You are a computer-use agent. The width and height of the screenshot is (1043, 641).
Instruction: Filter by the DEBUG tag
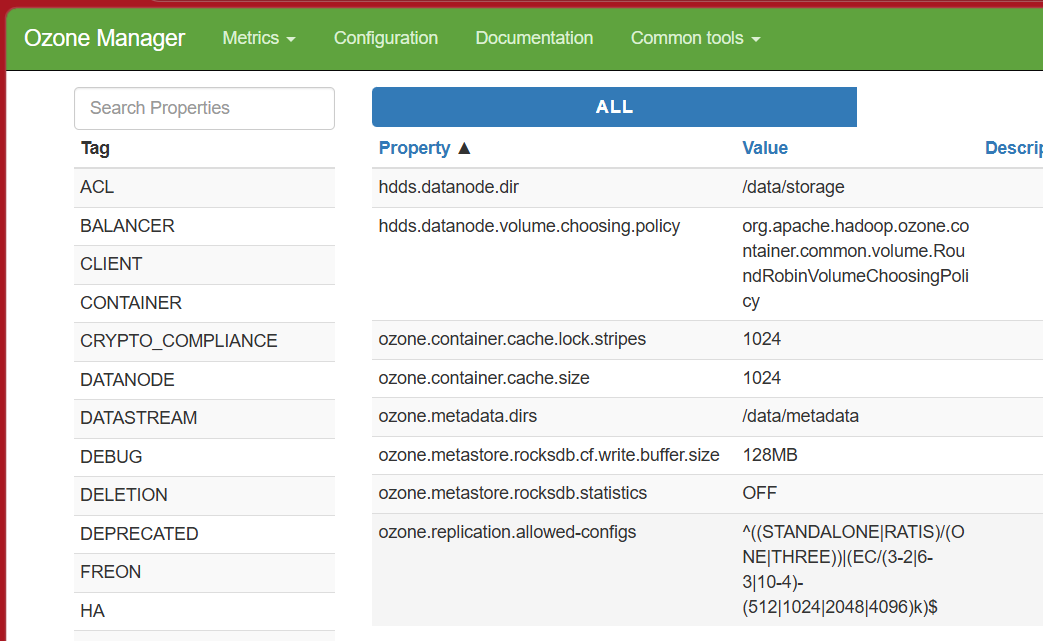tap(204, 457)
